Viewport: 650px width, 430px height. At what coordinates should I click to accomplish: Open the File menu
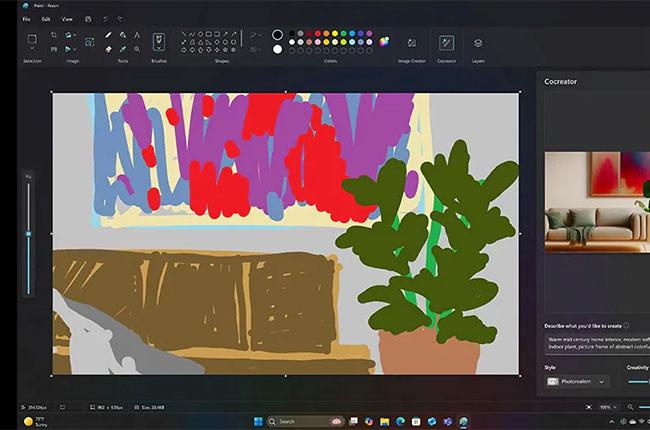tap(27, 19)
